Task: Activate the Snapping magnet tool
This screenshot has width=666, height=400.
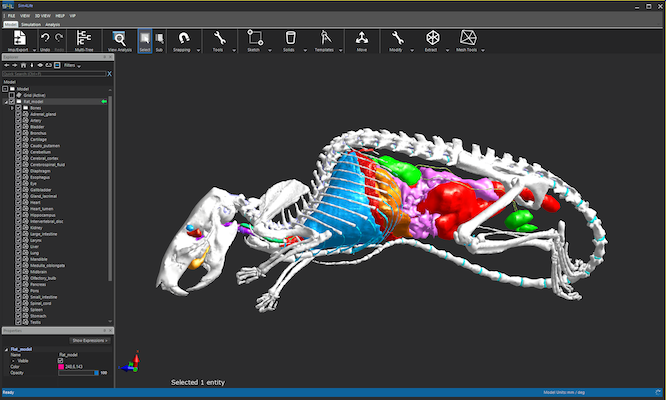Action: coord(181,38)
